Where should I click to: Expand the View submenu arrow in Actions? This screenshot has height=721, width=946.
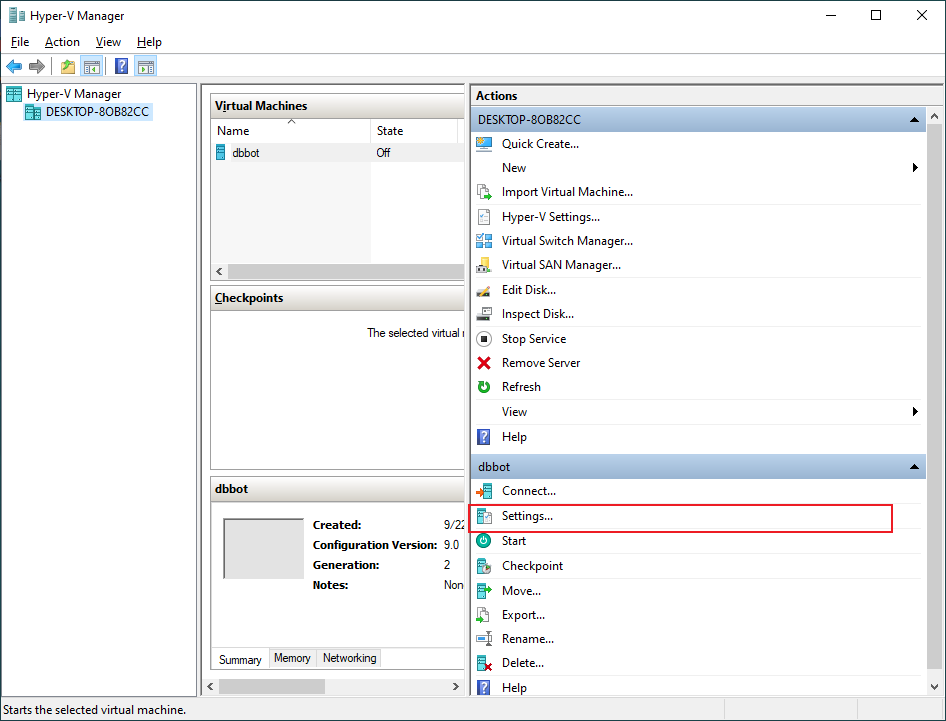(x=915, y=411)
